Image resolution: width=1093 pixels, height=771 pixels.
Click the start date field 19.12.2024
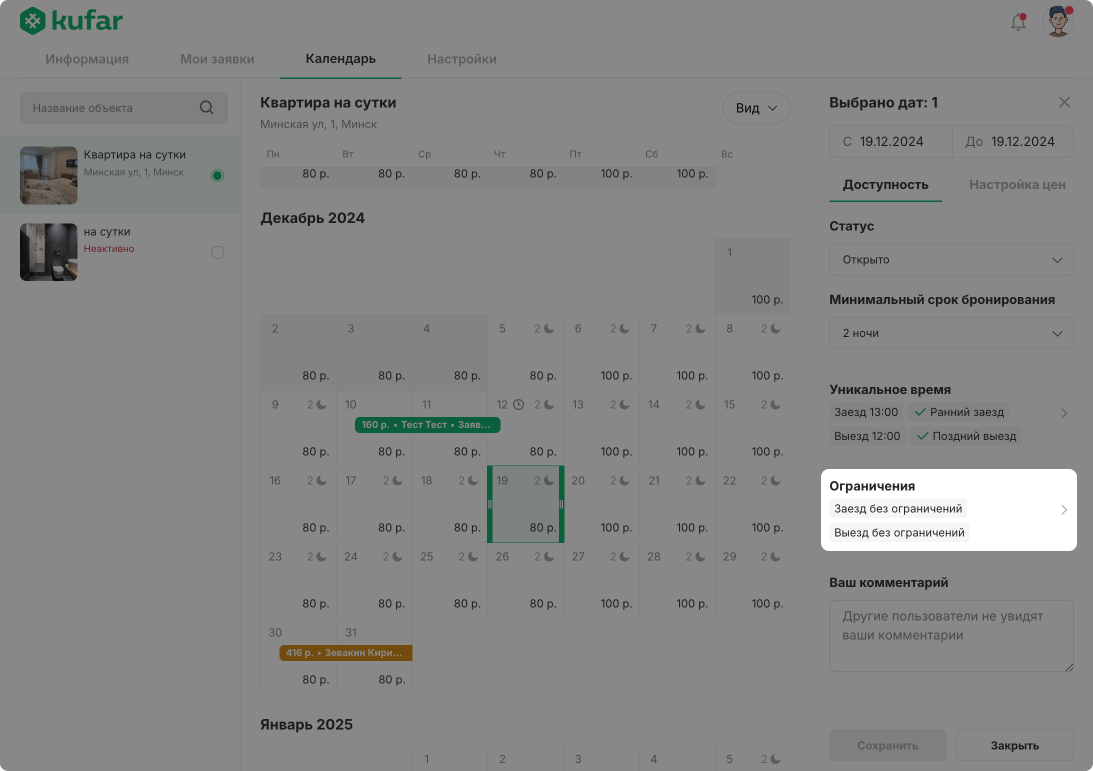pyautogui.click(x=890, y=142)
